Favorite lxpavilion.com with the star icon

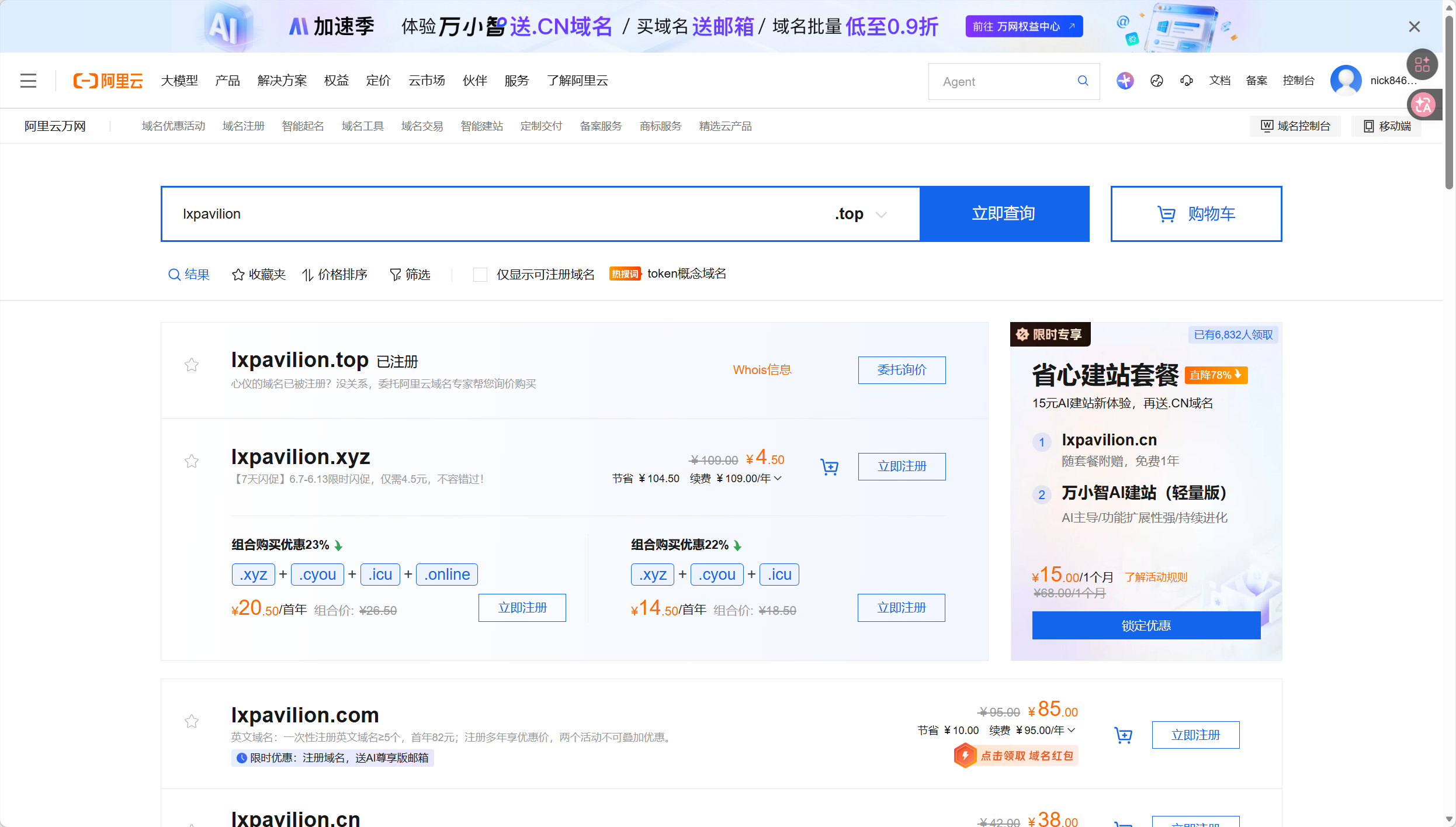click(x=192, y=721)
